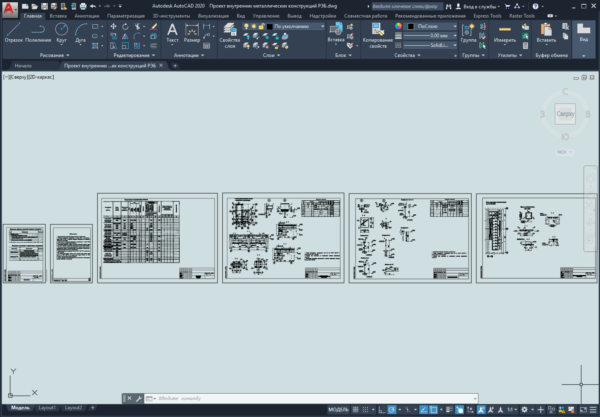This screenshot has height=417, width=600.
Task: Toggle lineweight display in status bar
Action: (x=449, y=410)
